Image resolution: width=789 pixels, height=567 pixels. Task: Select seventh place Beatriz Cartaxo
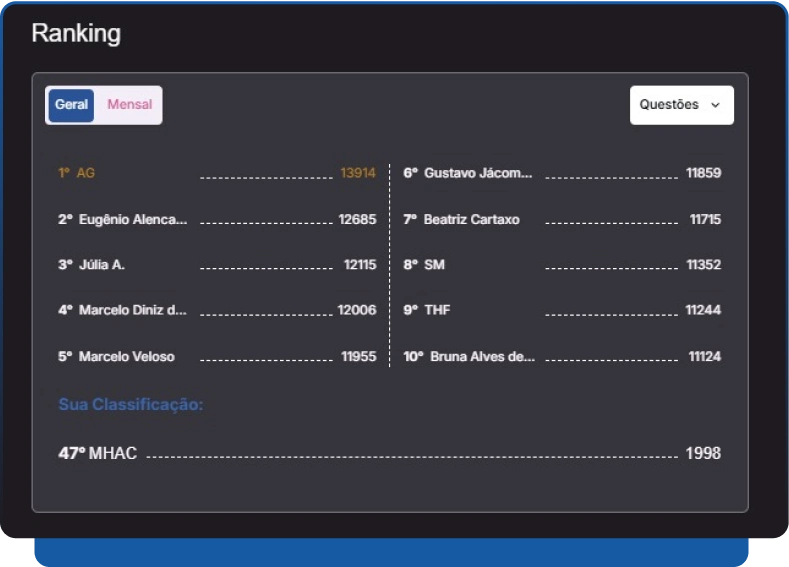click(471, 220)
